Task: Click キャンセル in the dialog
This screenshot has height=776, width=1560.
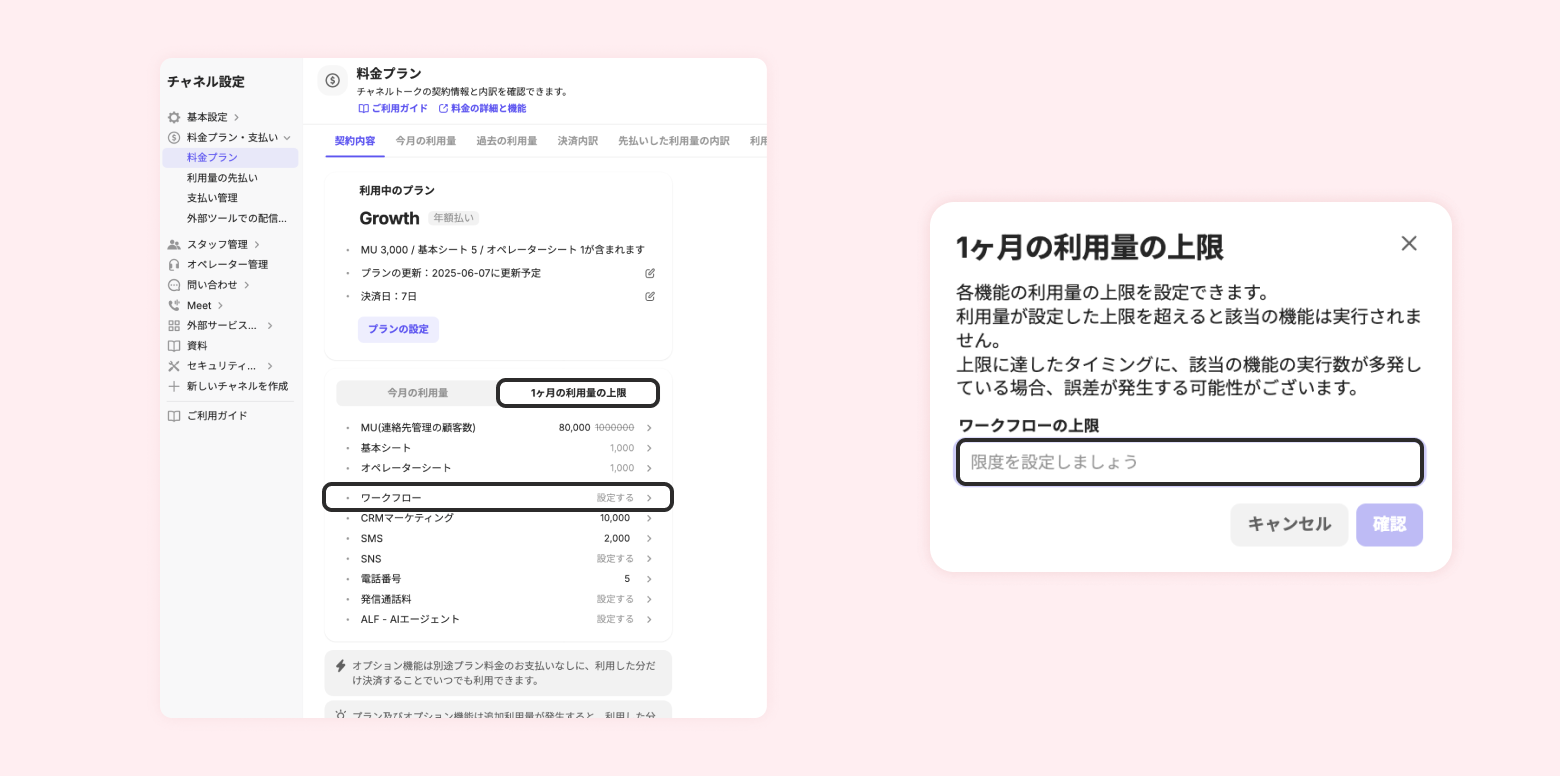Action: pyautogui.click(x=1290, y=525)
